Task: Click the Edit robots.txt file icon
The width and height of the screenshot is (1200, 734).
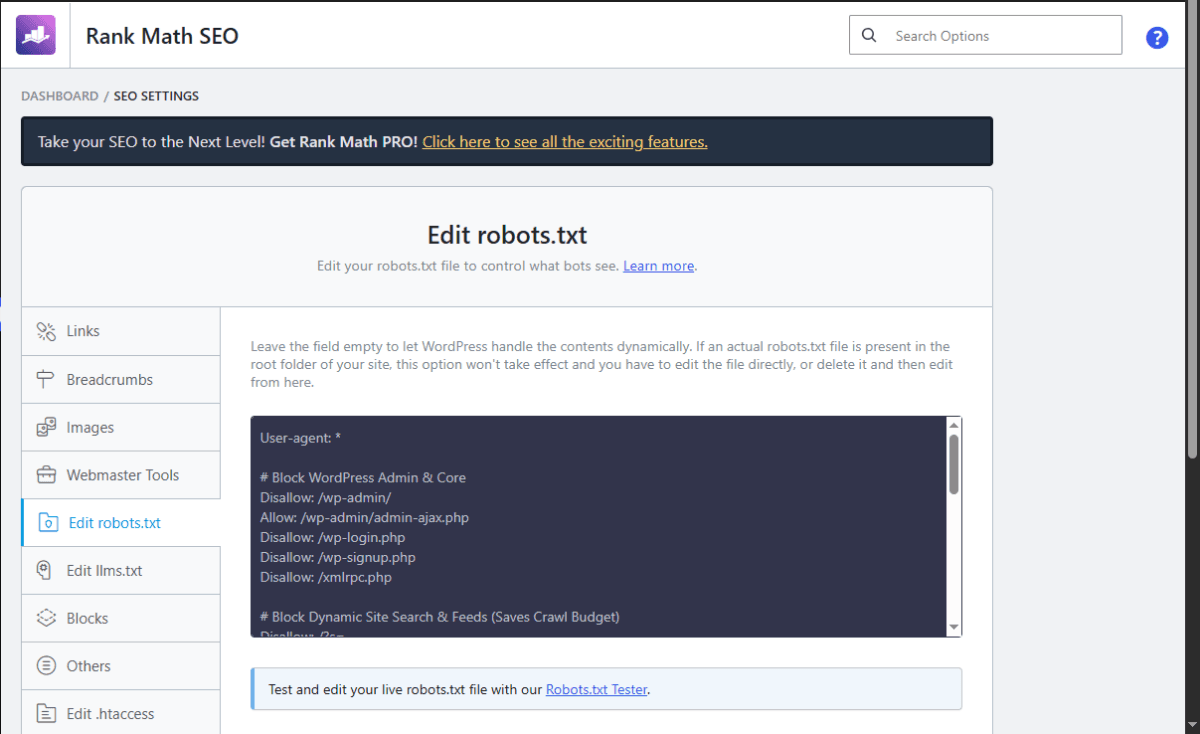Action: 48,523
